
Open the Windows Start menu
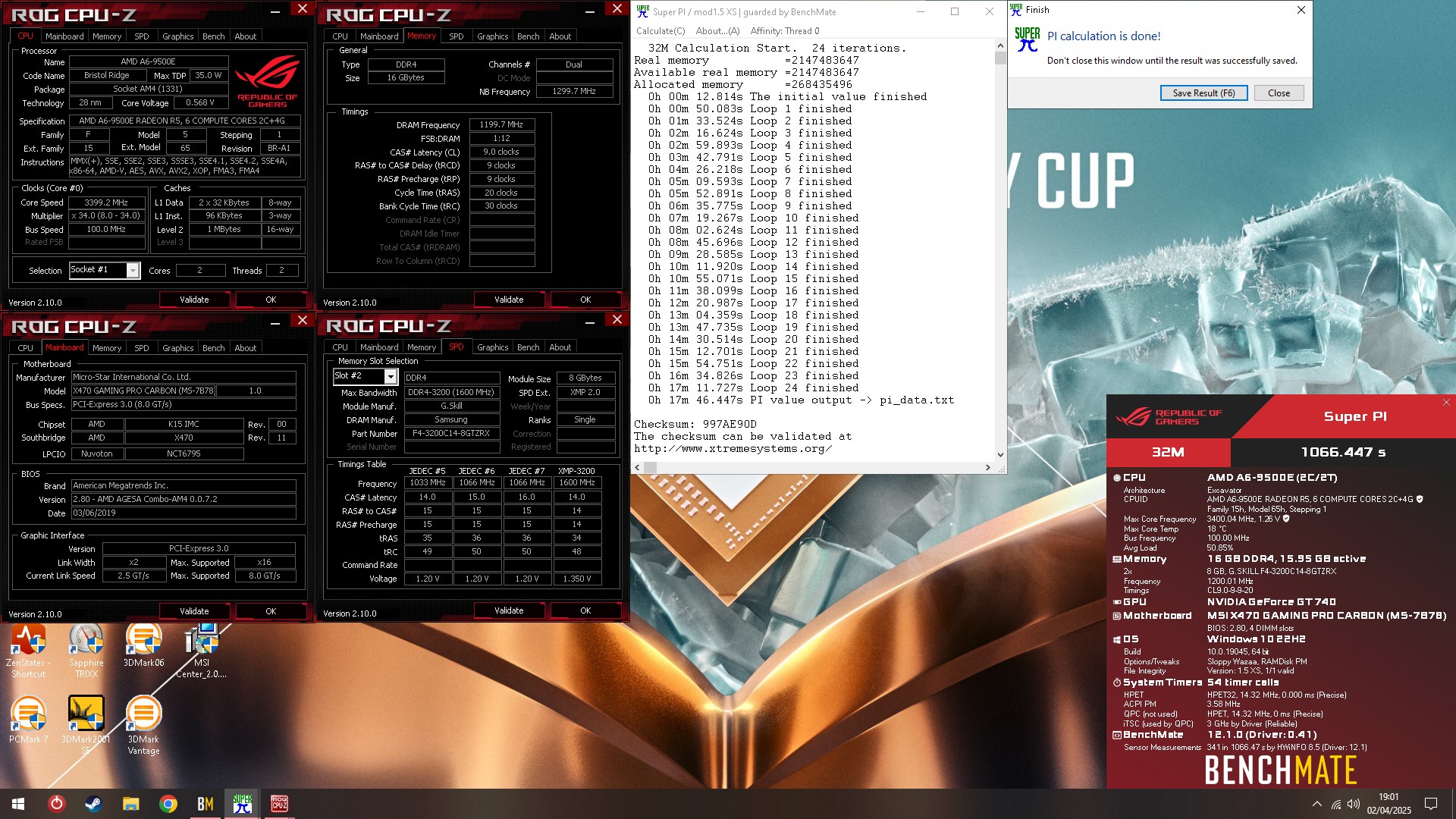18,804
